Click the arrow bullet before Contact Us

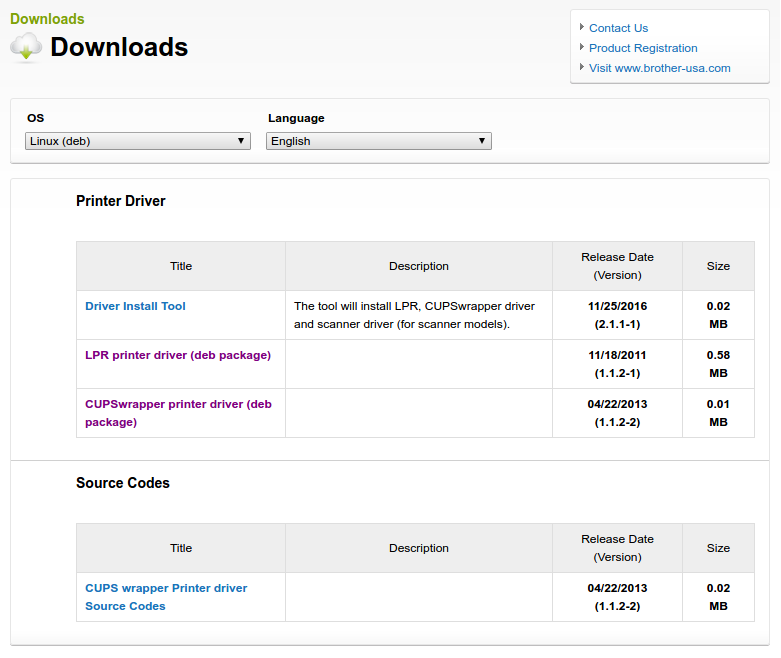582,27
